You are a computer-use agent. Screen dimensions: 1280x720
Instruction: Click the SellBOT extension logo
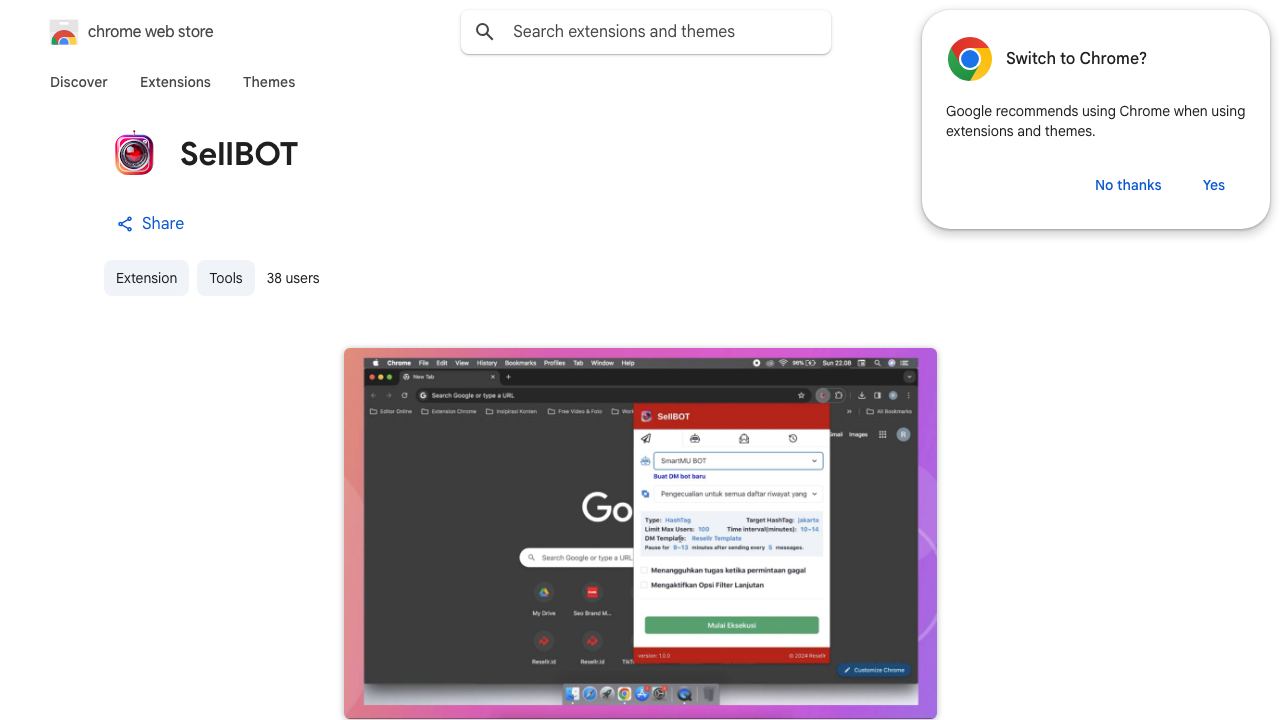point(134,154)
